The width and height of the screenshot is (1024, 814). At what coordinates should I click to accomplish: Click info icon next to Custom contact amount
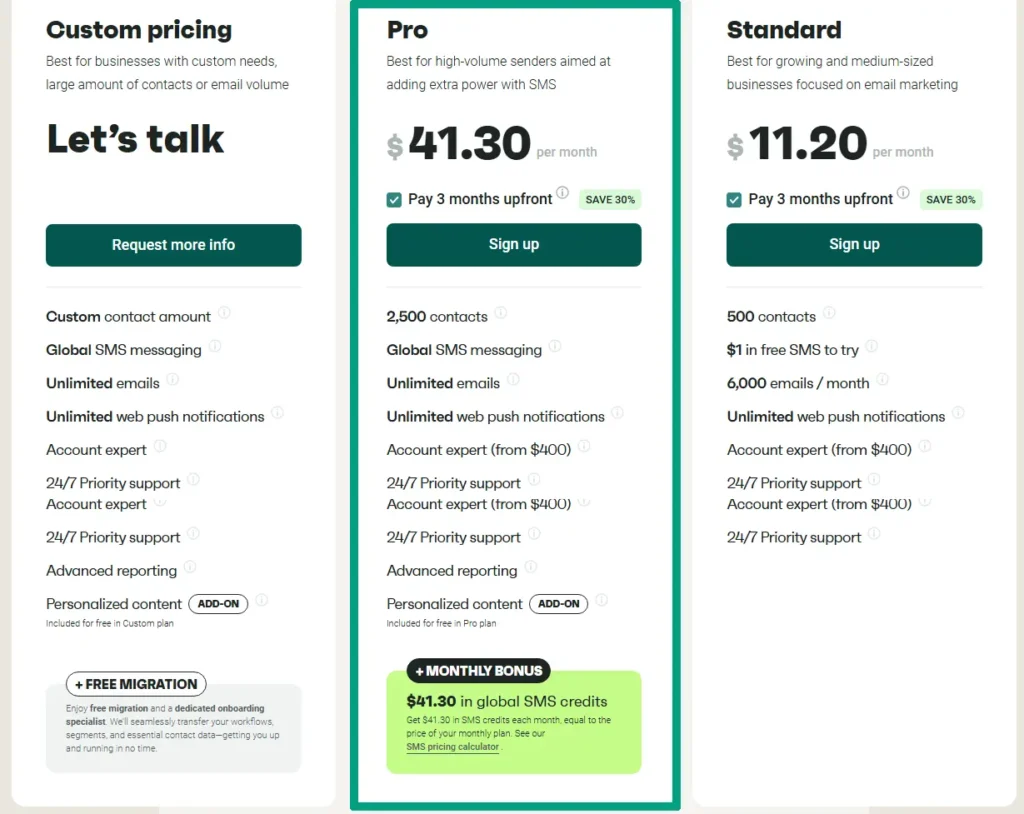(x=224, y=313)
